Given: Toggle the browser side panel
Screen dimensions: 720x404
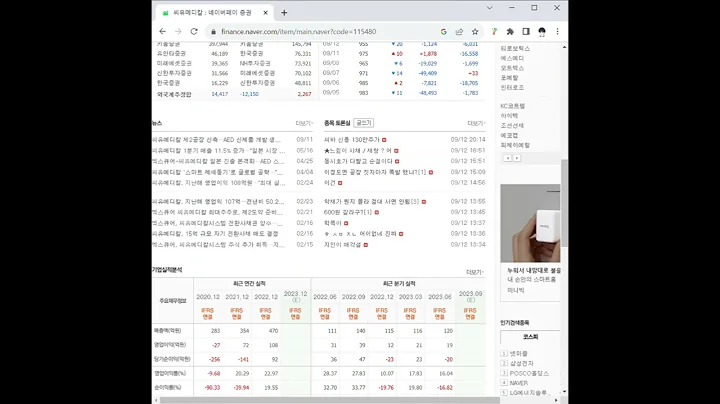Looking at the screenshot, I should 526,32.
